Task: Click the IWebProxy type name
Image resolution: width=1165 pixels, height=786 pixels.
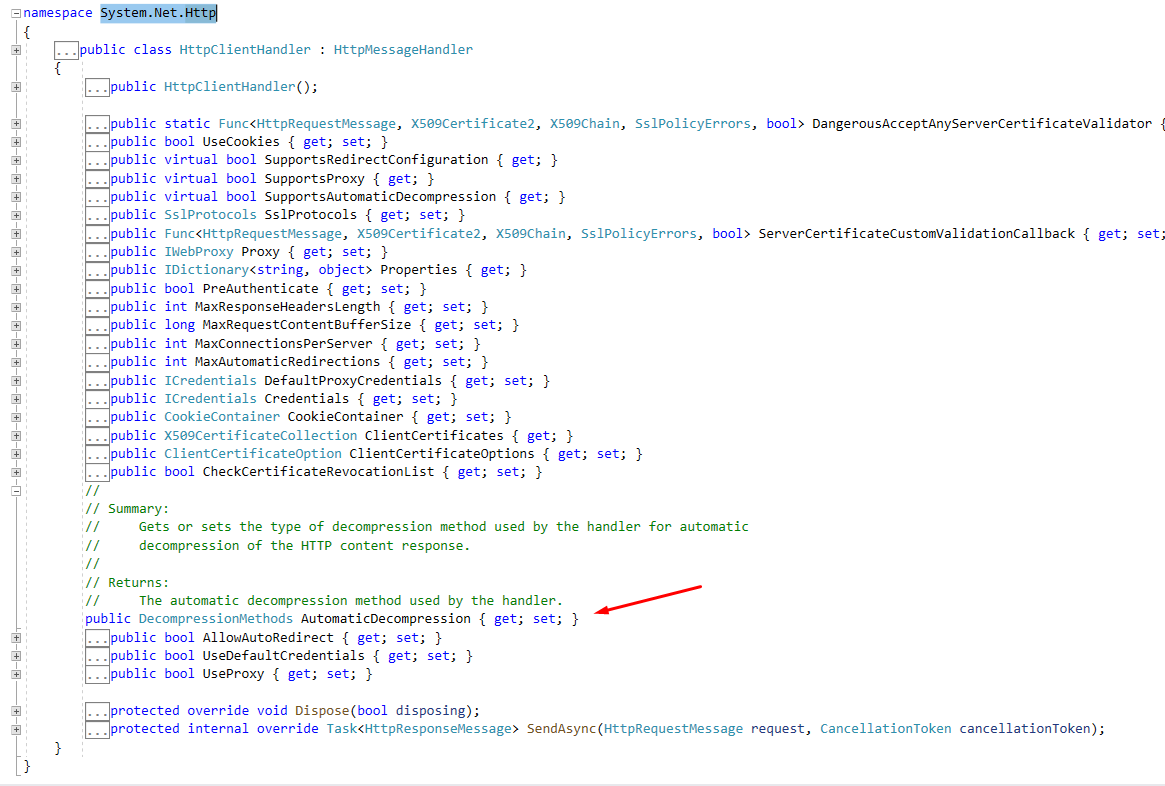Action: [x=198, y=252]
